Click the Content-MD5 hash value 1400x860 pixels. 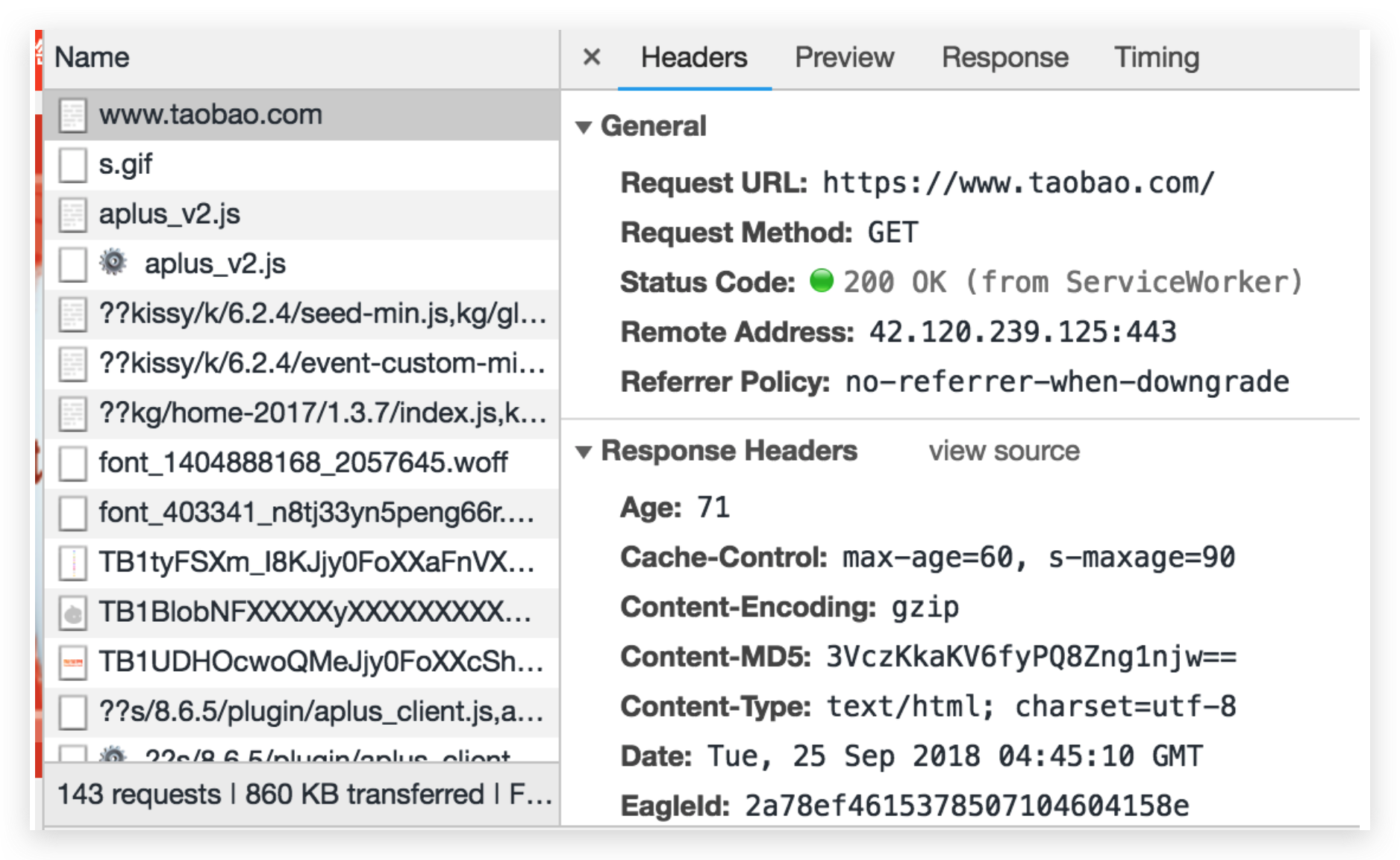pyautogui.click(x=1031, y=657)
